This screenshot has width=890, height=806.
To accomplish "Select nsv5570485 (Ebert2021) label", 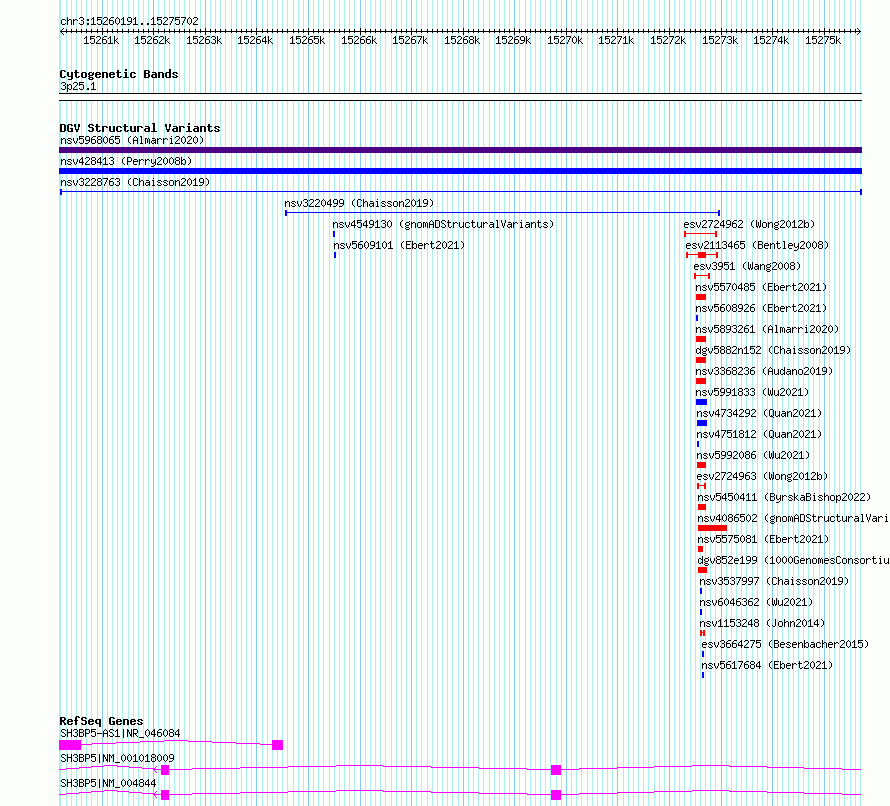I will [x=761, y=287].
